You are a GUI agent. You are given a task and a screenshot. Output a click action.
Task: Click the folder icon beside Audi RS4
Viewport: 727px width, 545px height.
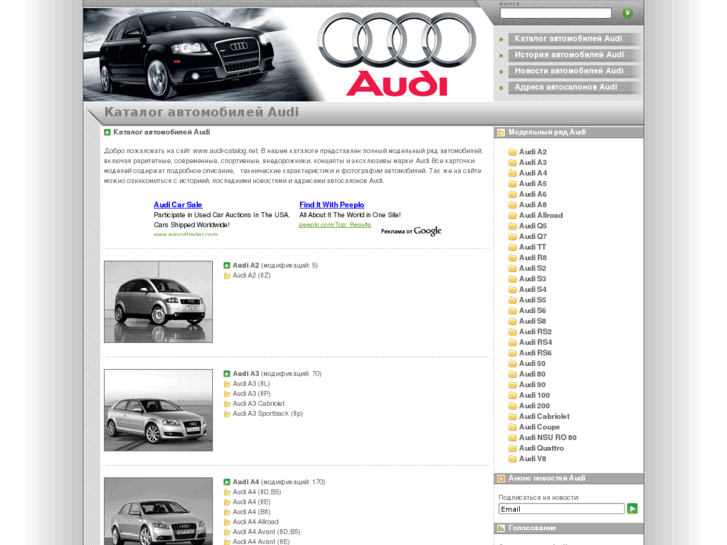[x=512, y=342]
